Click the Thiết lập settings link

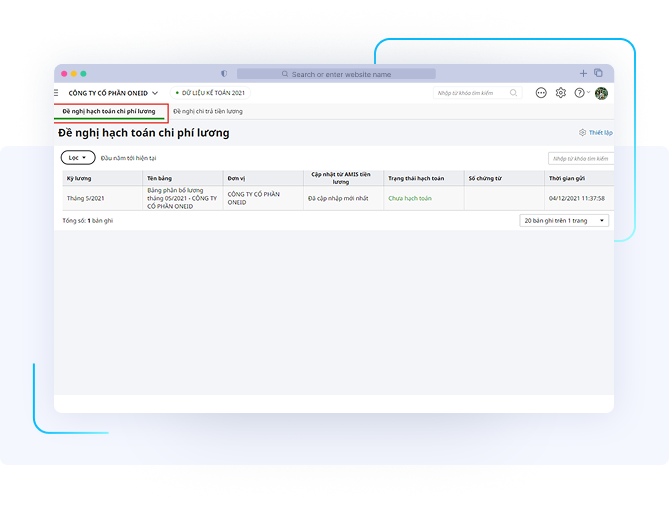click(596, 132)
